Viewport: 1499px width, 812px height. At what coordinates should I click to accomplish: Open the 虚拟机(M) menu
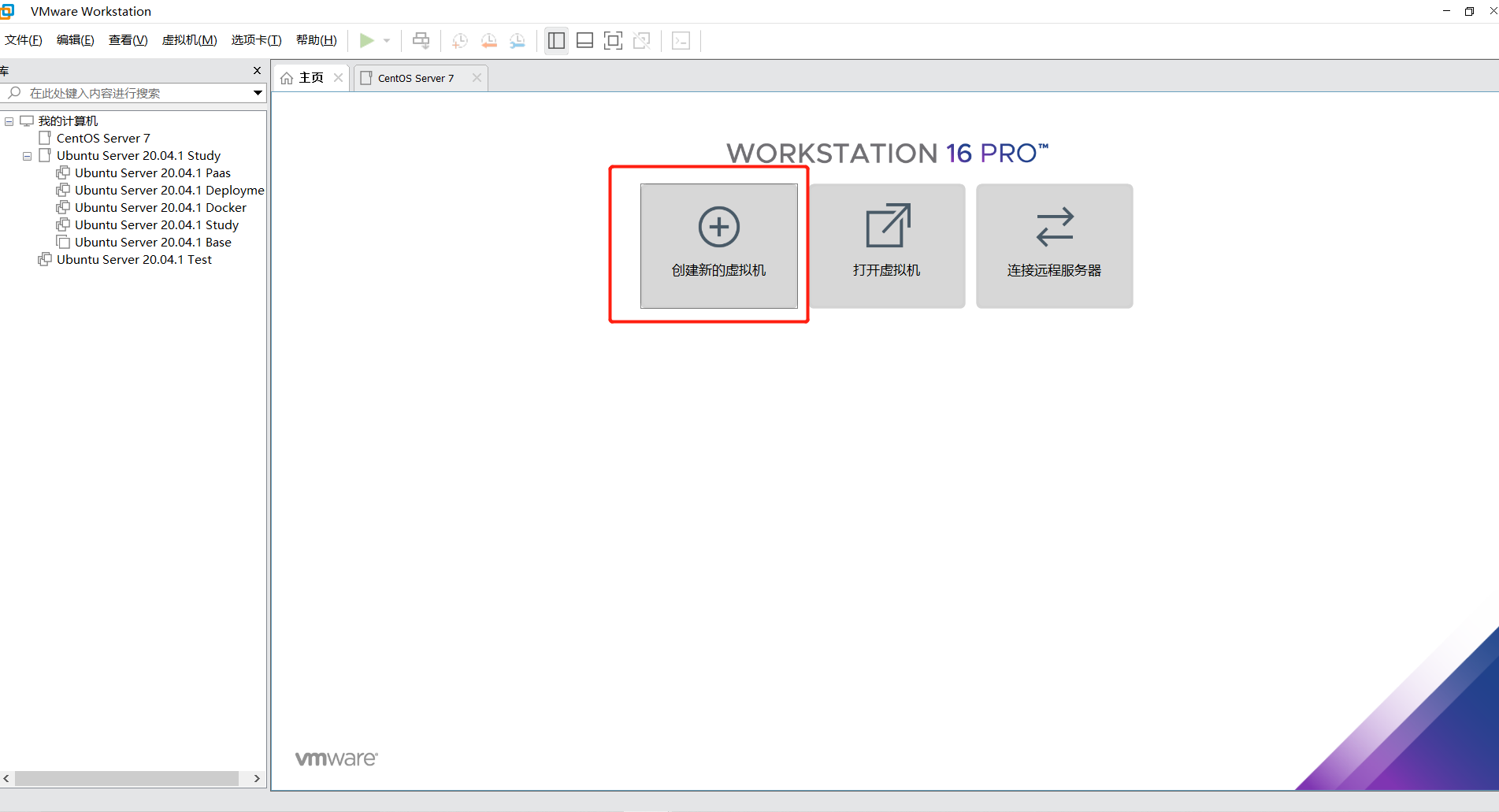click(189, 40)
